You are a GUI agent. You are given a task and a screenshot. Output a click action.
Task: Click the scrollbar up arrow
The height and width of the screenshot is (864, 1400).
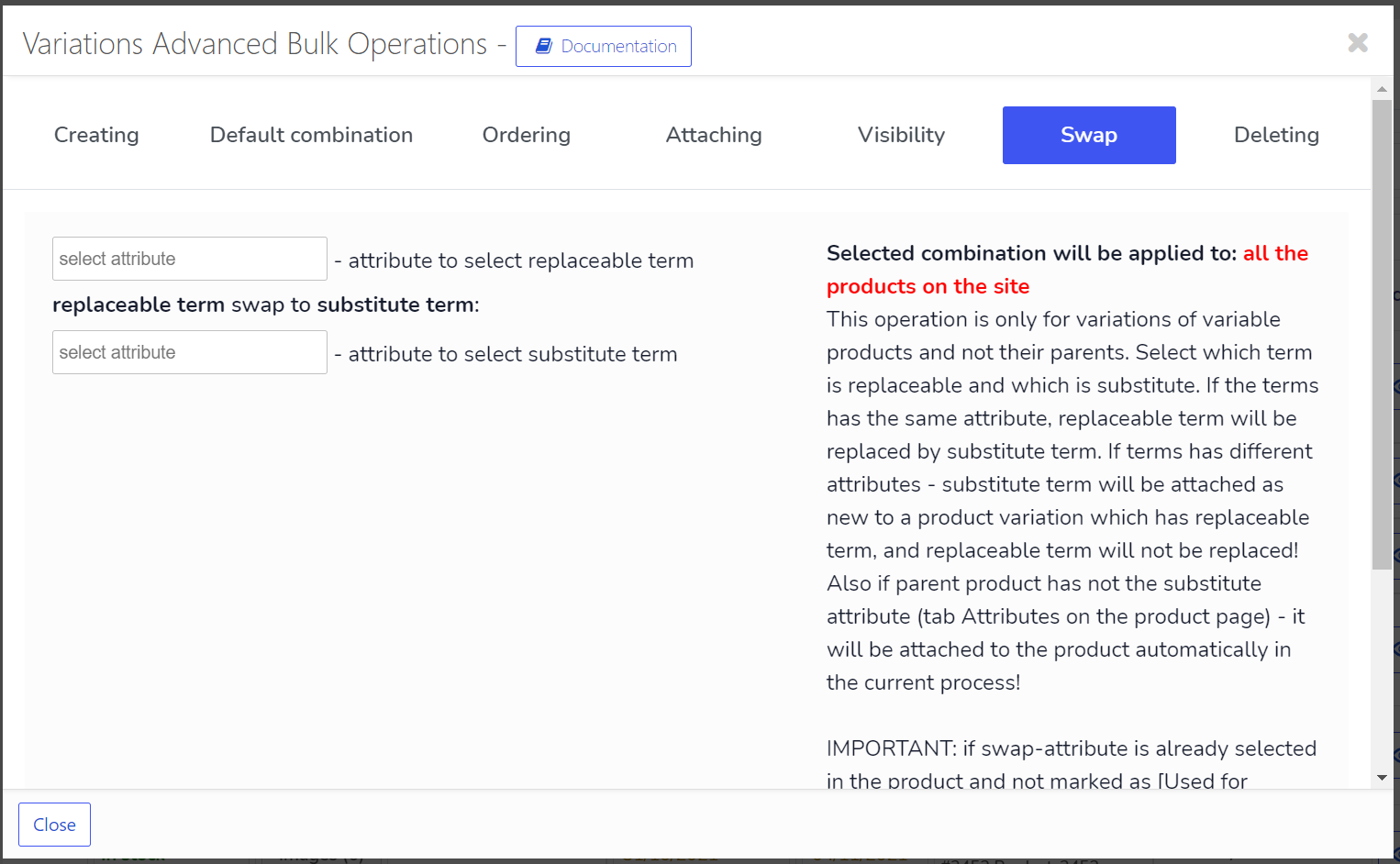(x=1382, y=89)
